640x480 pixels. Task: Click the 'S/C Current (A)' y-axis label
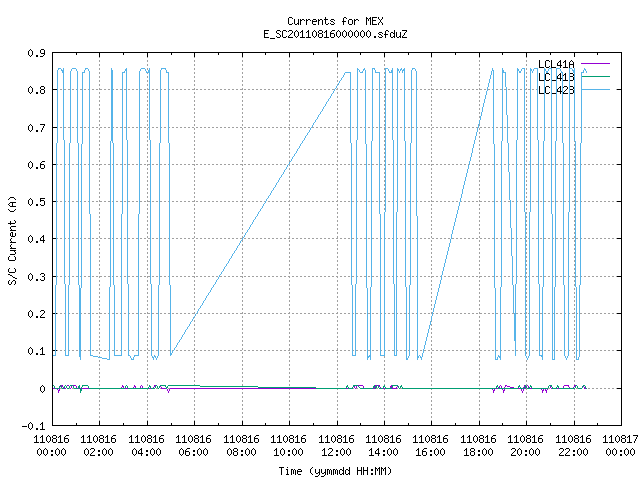click(12, 241)
